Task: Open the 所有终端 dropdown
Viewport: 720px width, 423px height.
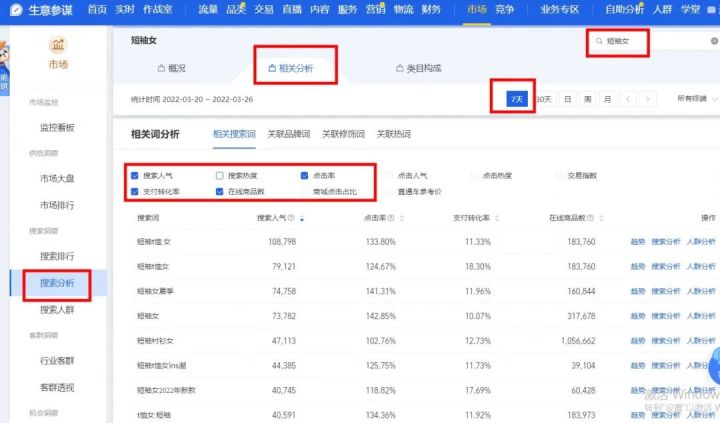Action: 697,99
